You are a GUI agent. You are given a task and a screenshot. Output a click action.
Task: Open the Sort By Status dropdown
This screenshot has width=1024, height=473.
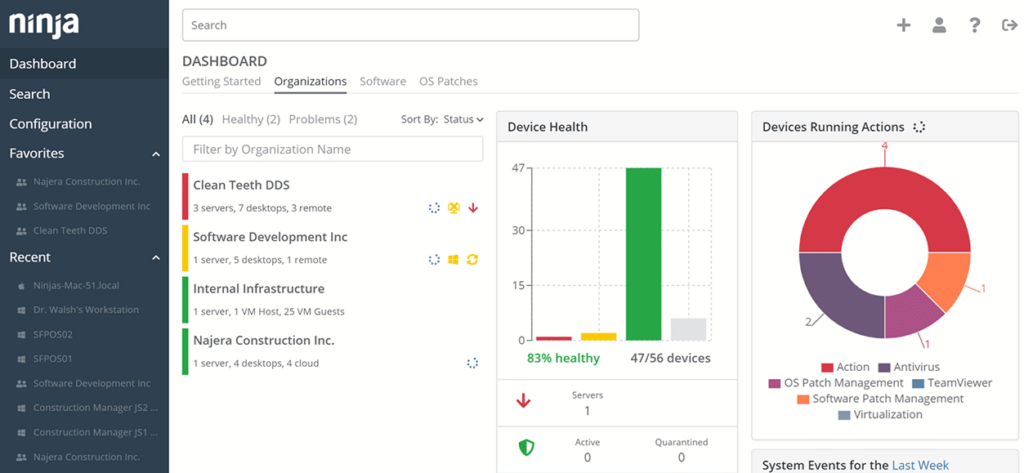tap(463, 120)
